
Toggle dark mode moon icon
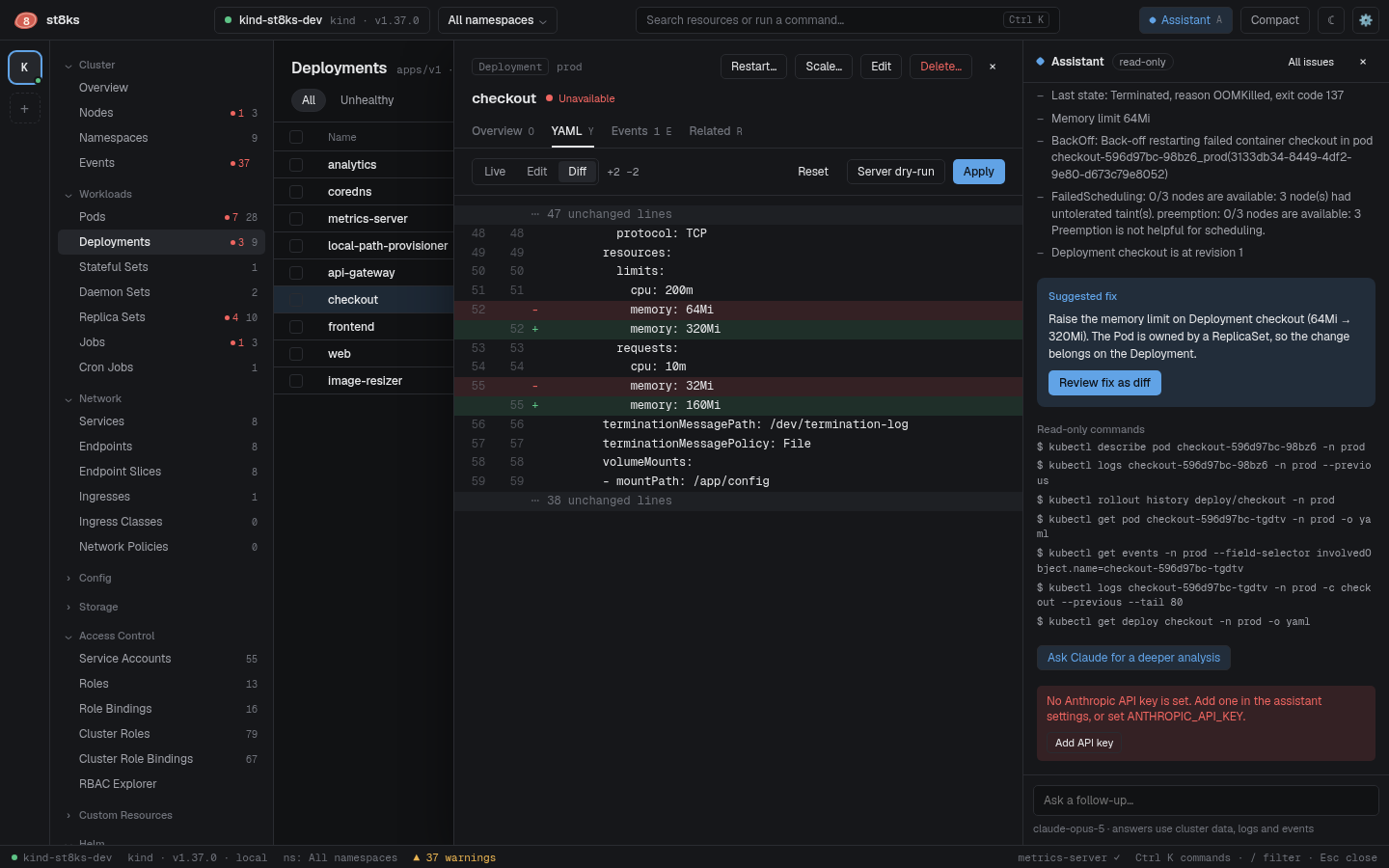click(x=1331, y=20)
